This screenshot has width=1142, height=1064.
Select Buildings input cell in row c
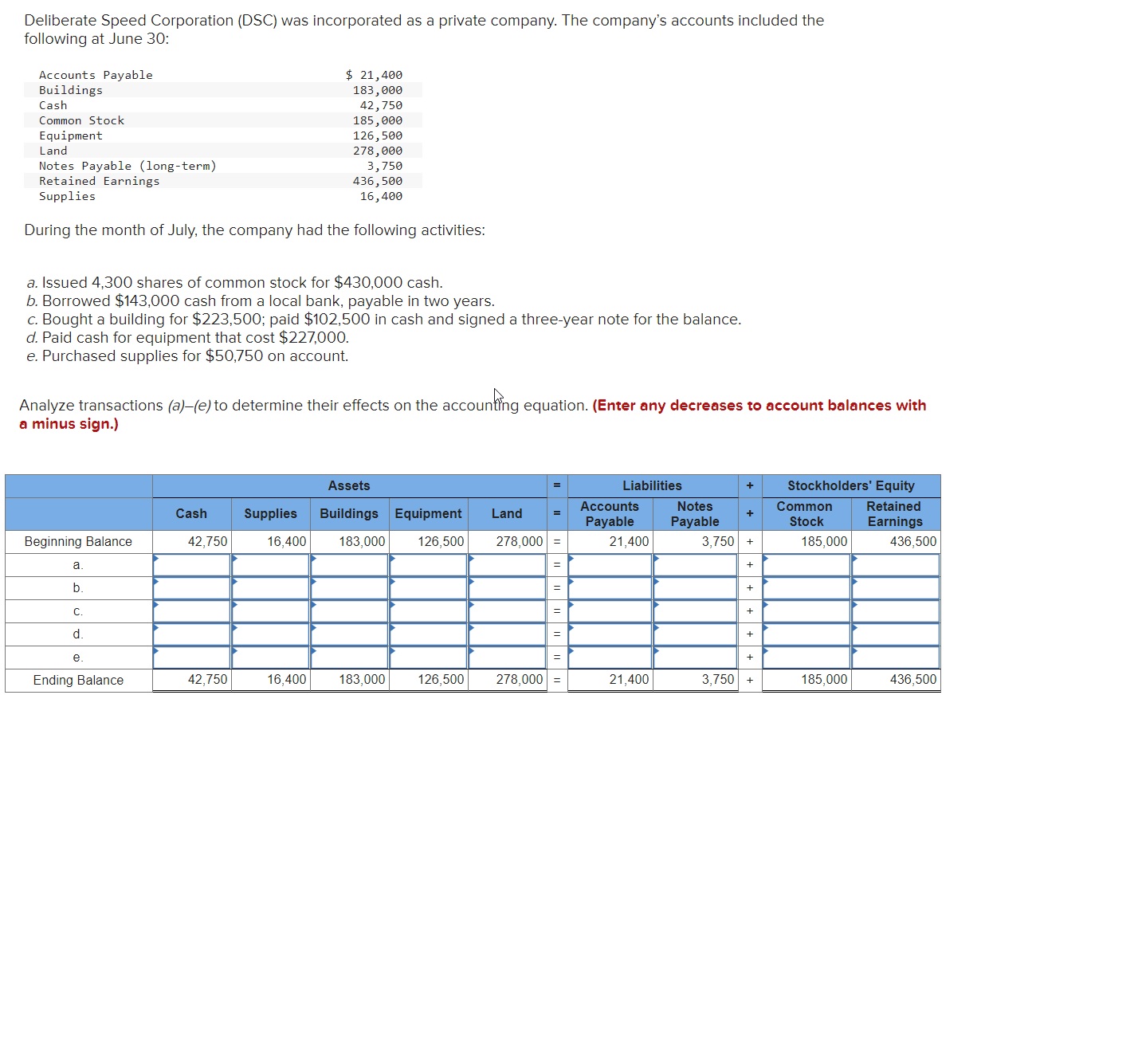(x=349, y=611)
